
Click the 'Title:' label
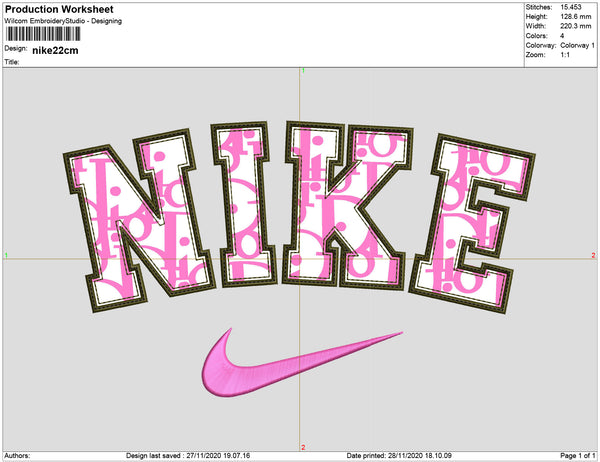pyautogui.click(x=12, y=62)
